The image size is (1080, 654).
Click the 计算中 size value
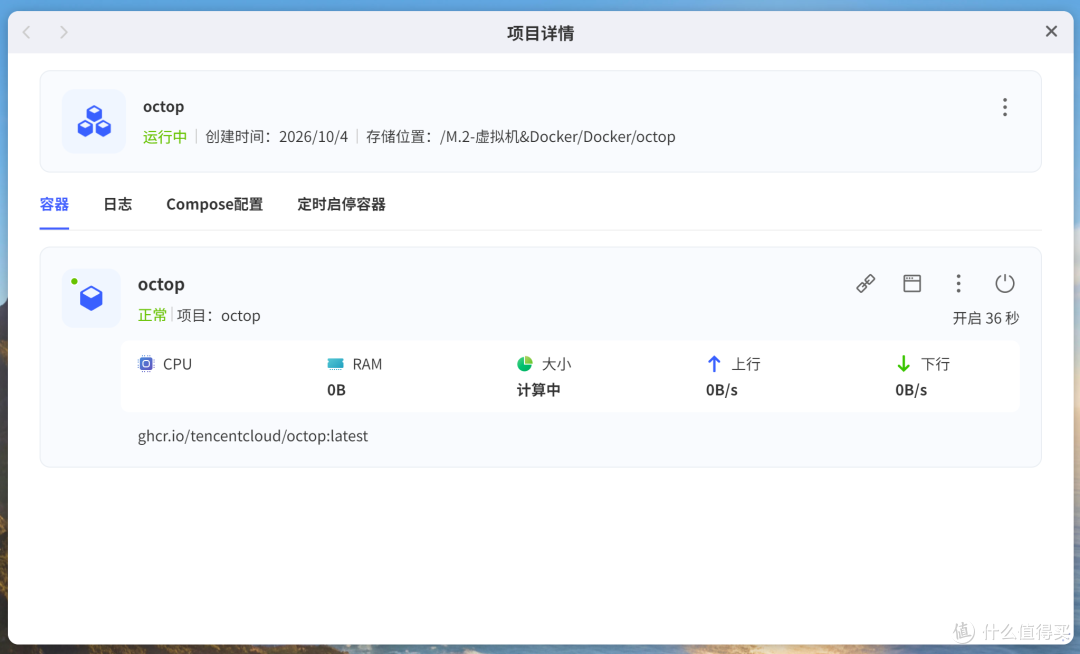pos(539,390)
